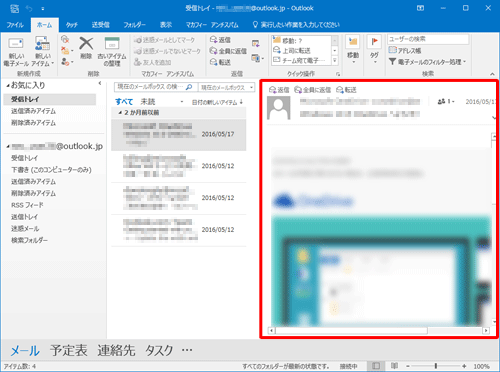The width and height of the screenshot is (500, 372).
Task: Select the 上司に転送 quick step
Action: point(301,50)
